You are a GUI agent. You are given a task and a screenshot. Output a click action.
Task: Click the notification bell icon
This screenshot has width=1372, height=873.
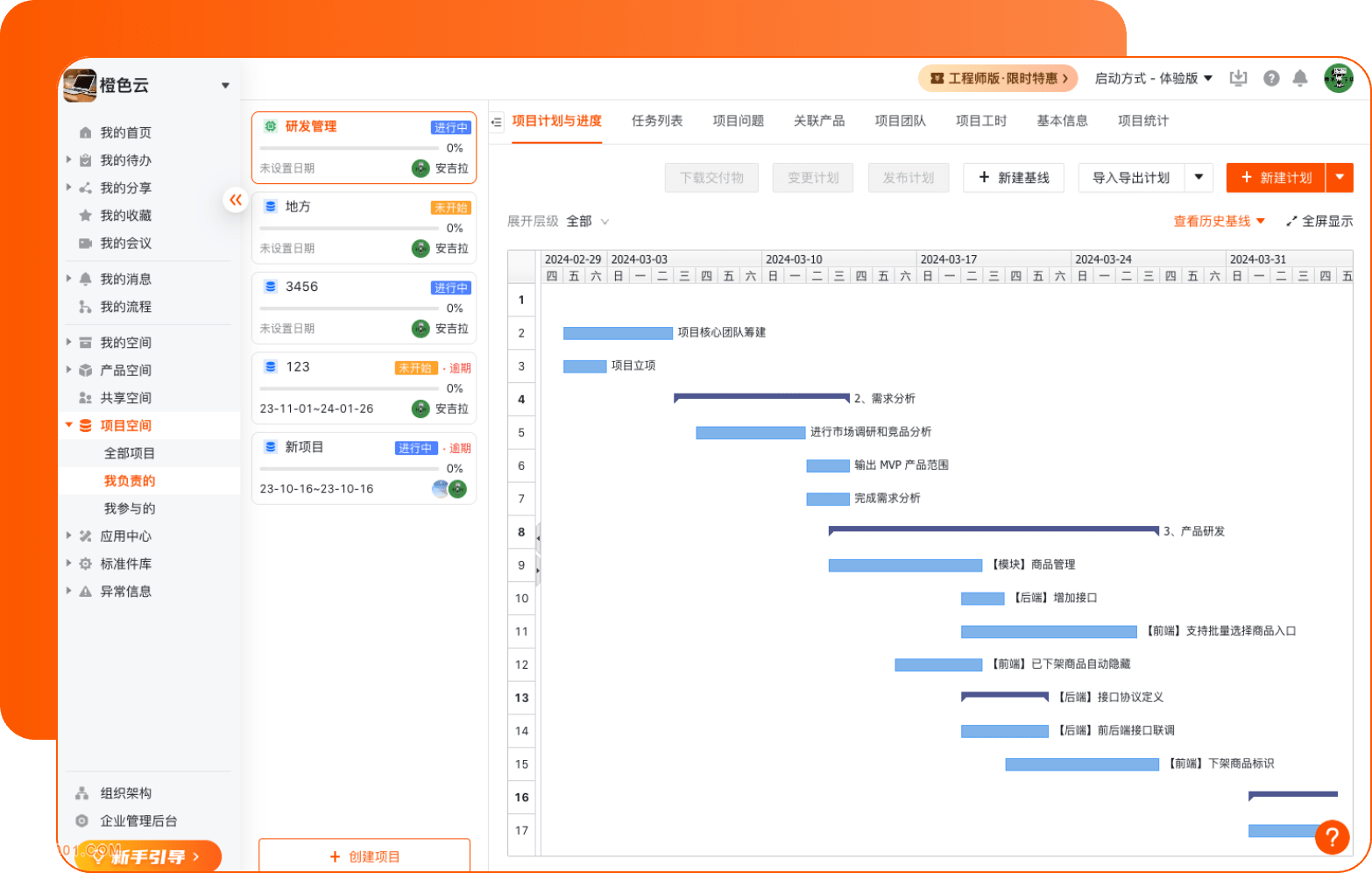(1299, 79)
